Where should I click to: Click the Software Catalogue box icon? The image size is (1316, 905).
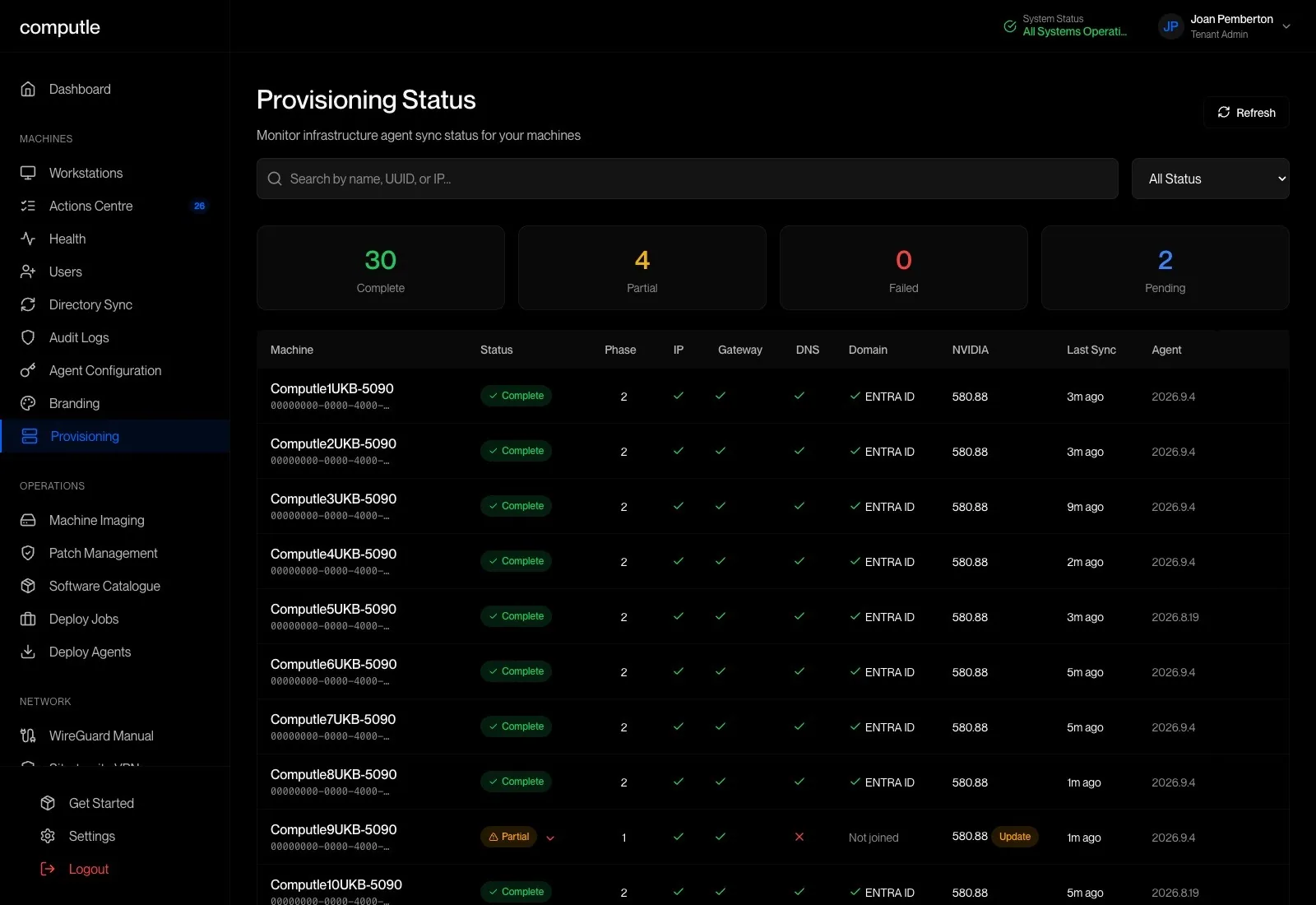click(x=28, y=586)
